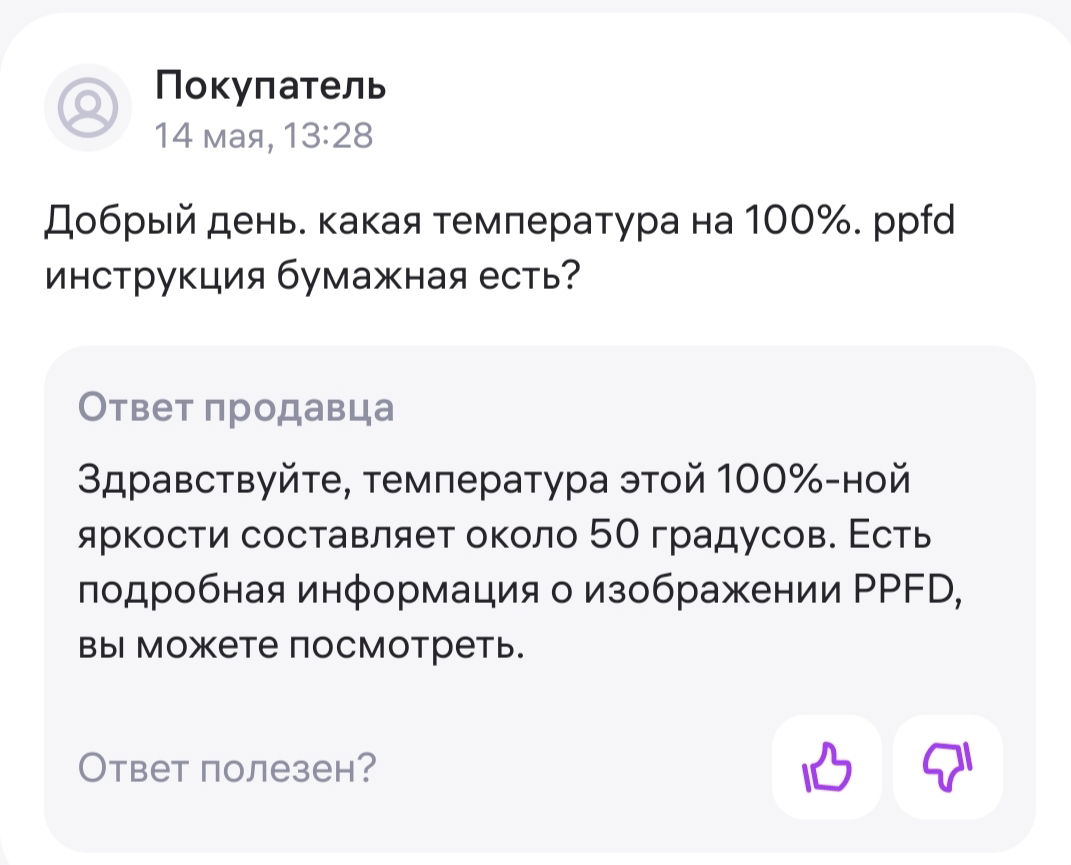Click the thumbs down icon
1071x865 pixels.
(x=948, y=767)
